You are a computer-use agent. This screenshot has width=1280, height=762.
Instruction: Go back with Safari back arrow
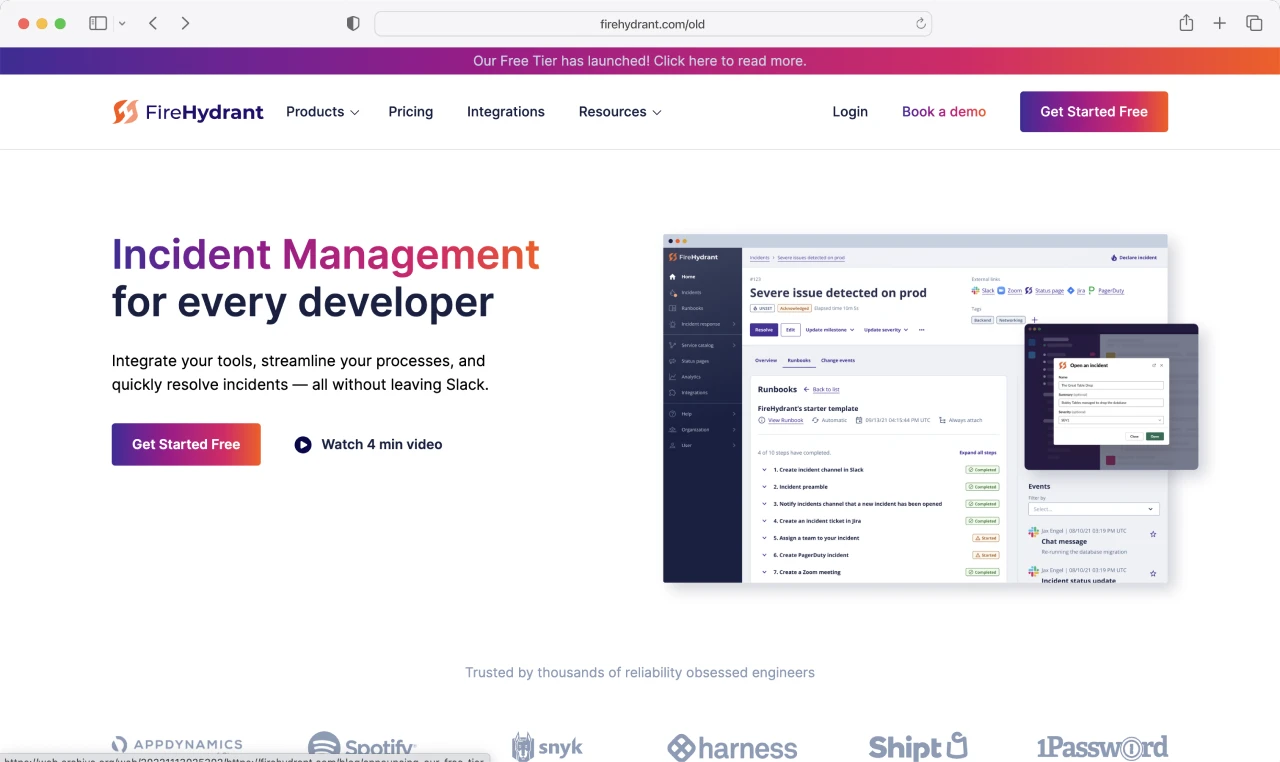point(153,23)
